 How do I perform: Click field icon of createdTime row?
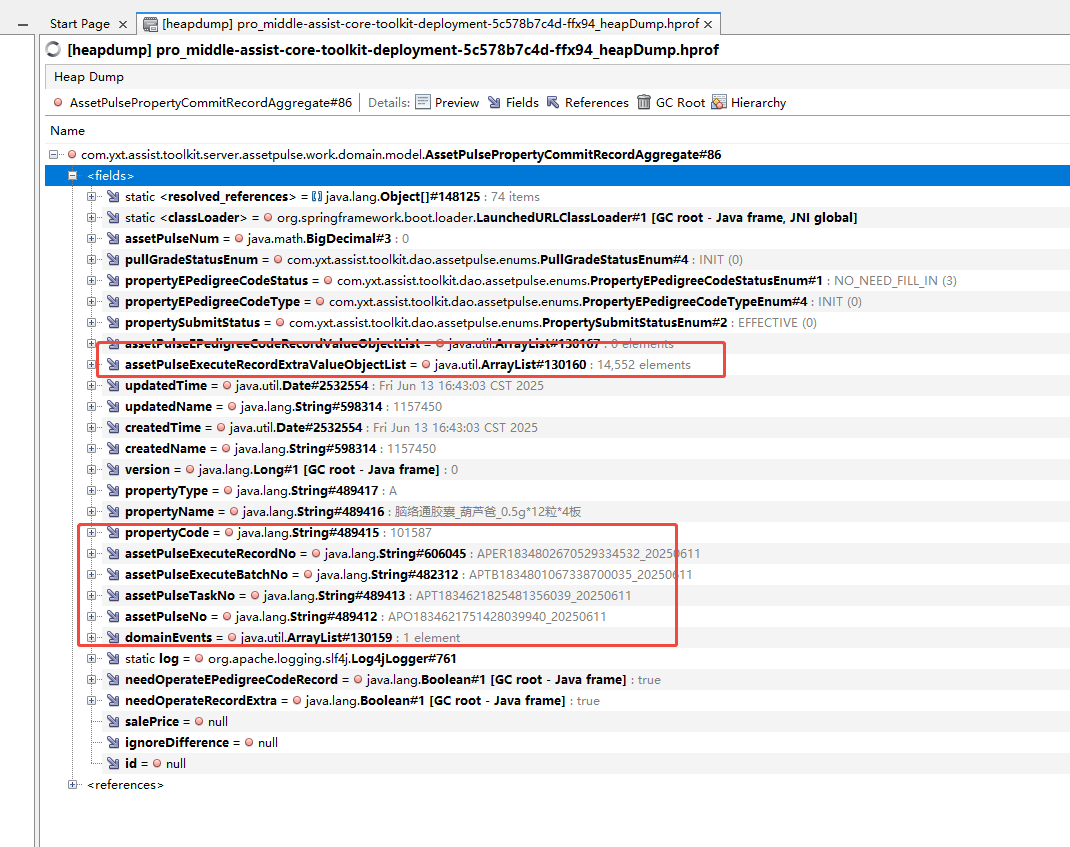point(113,428)
